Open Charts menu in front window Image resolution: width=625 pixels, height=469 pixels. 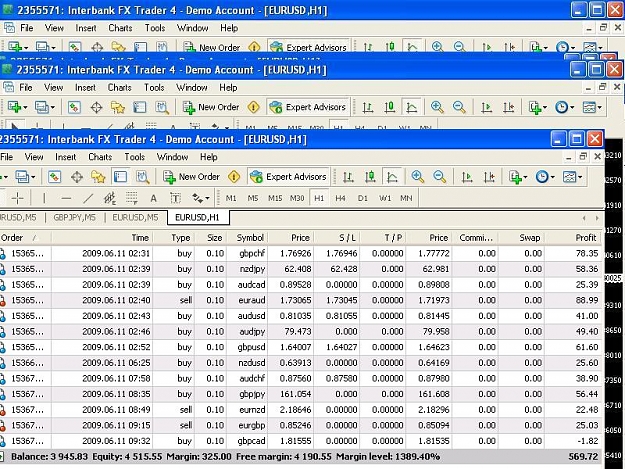pos(100,157)
